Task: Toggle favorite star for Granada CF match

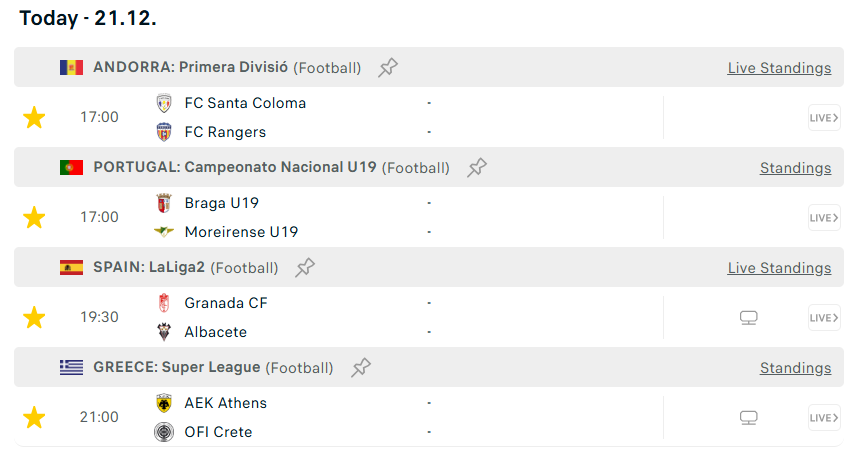Action: [34, 318]
